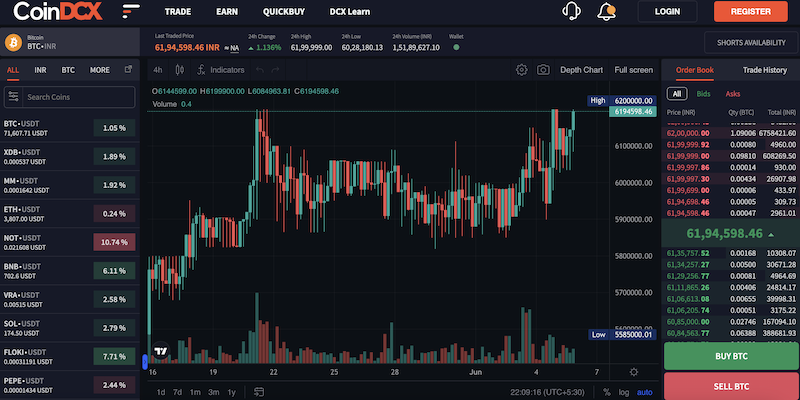Viewport: 800px width, 400px height.
Task: Open the go-to-date calendar icon
Action: point(259,392)
